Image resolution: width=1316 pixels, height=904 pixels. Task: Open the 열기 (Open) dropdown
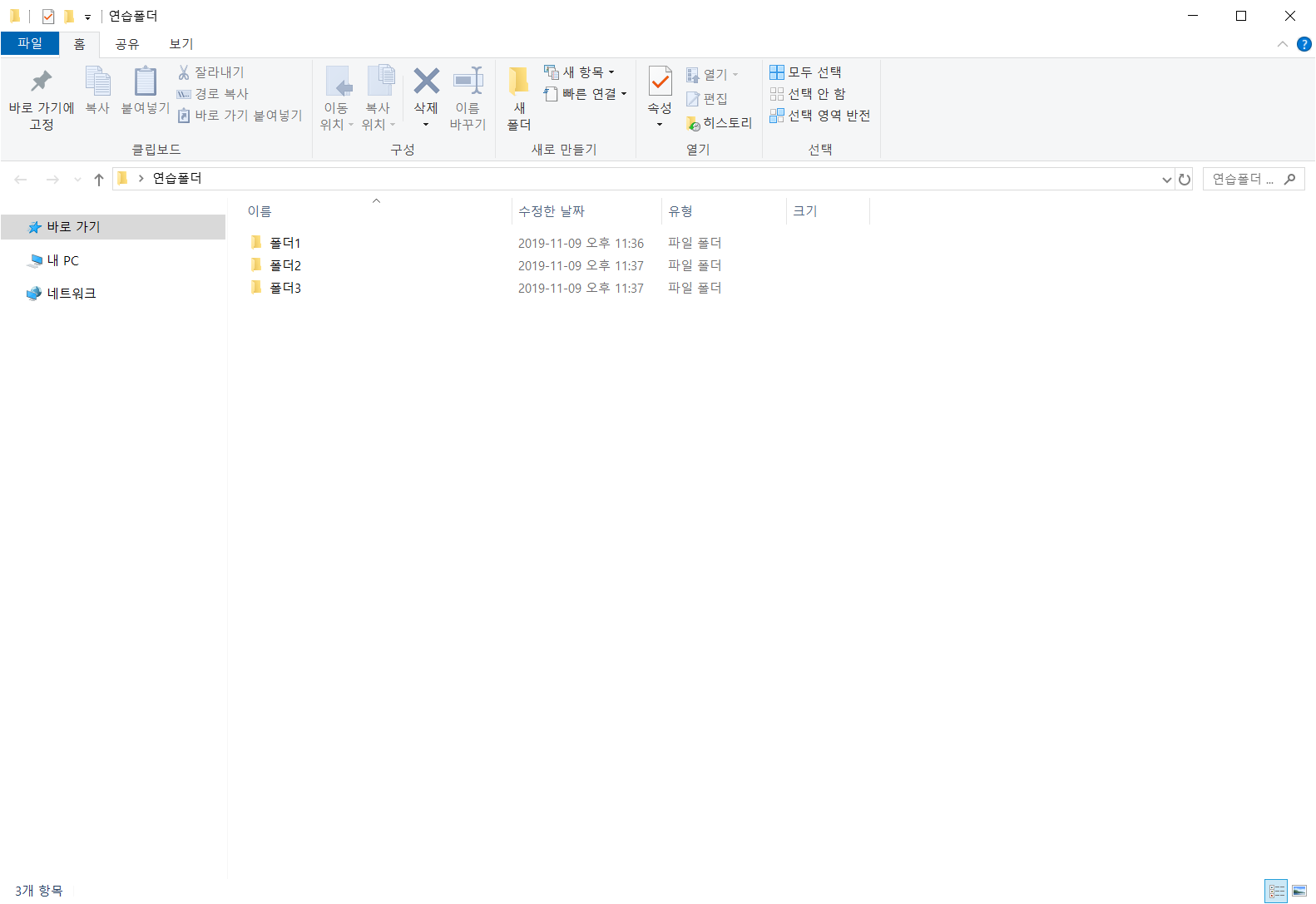712,75
